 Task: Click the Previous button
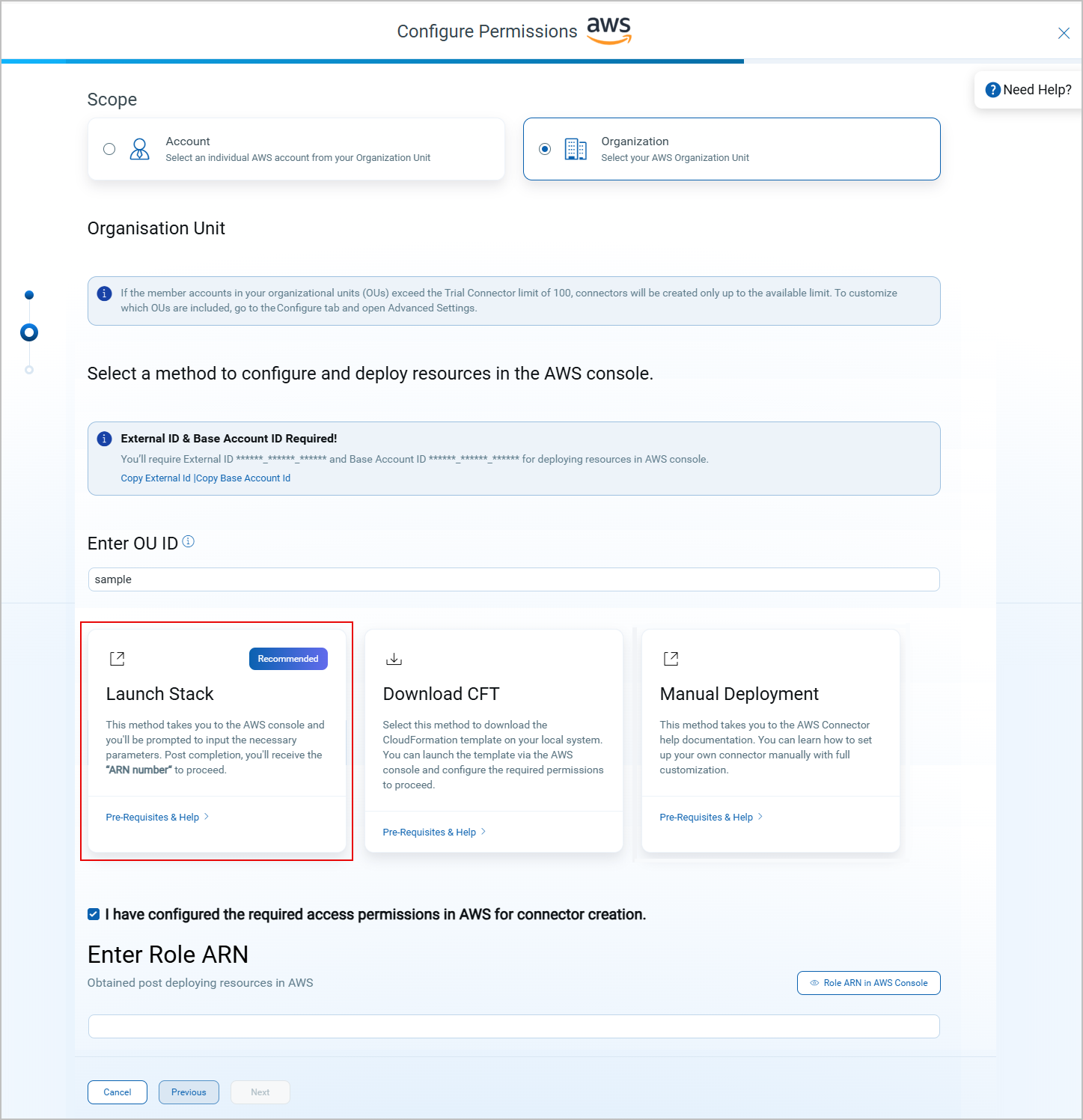[x=189, y=1092]
